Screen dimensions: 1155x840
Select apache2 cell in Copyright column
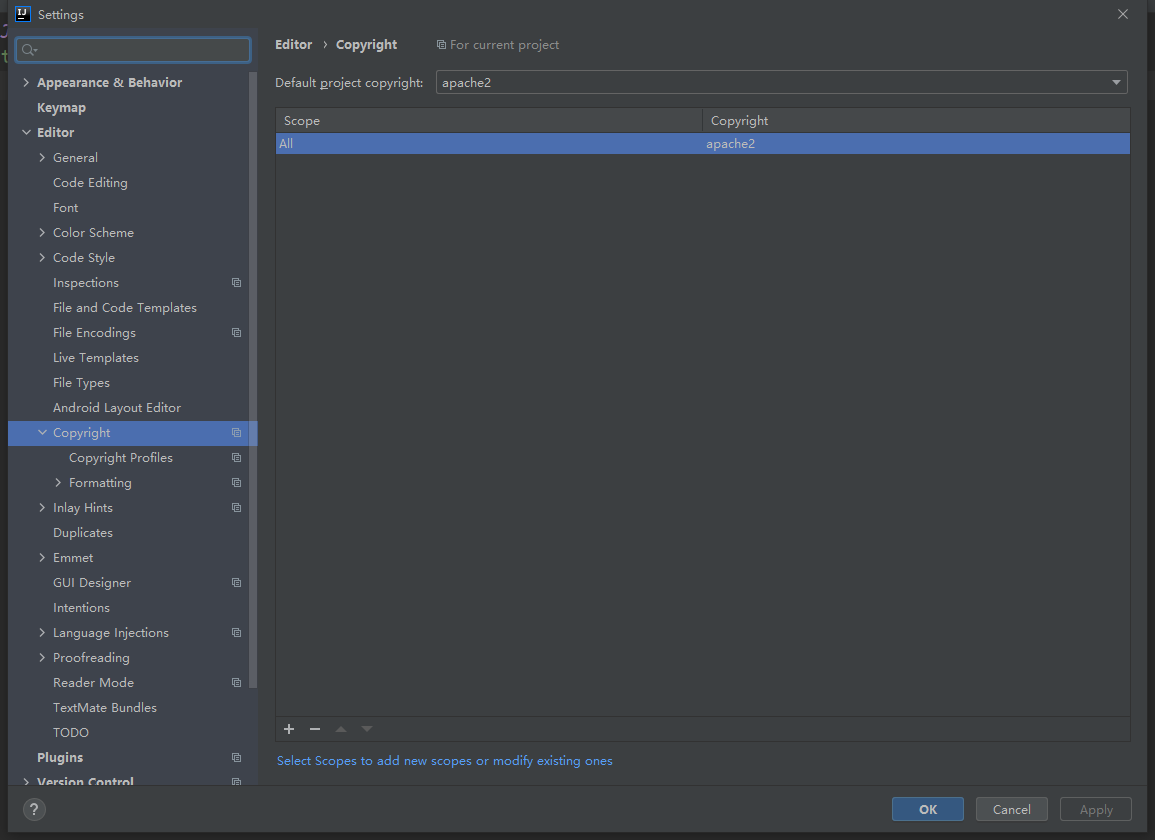916,144
